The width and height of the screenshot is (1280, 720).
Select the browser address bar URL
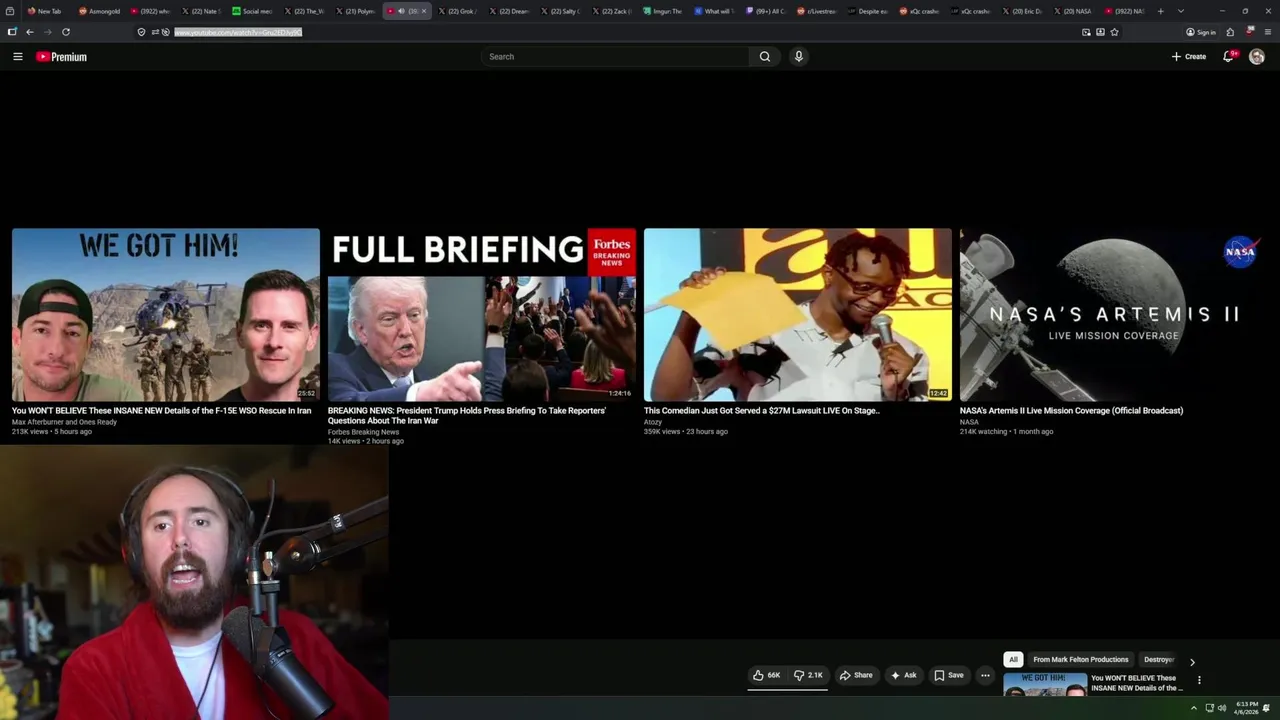[238, 32]
